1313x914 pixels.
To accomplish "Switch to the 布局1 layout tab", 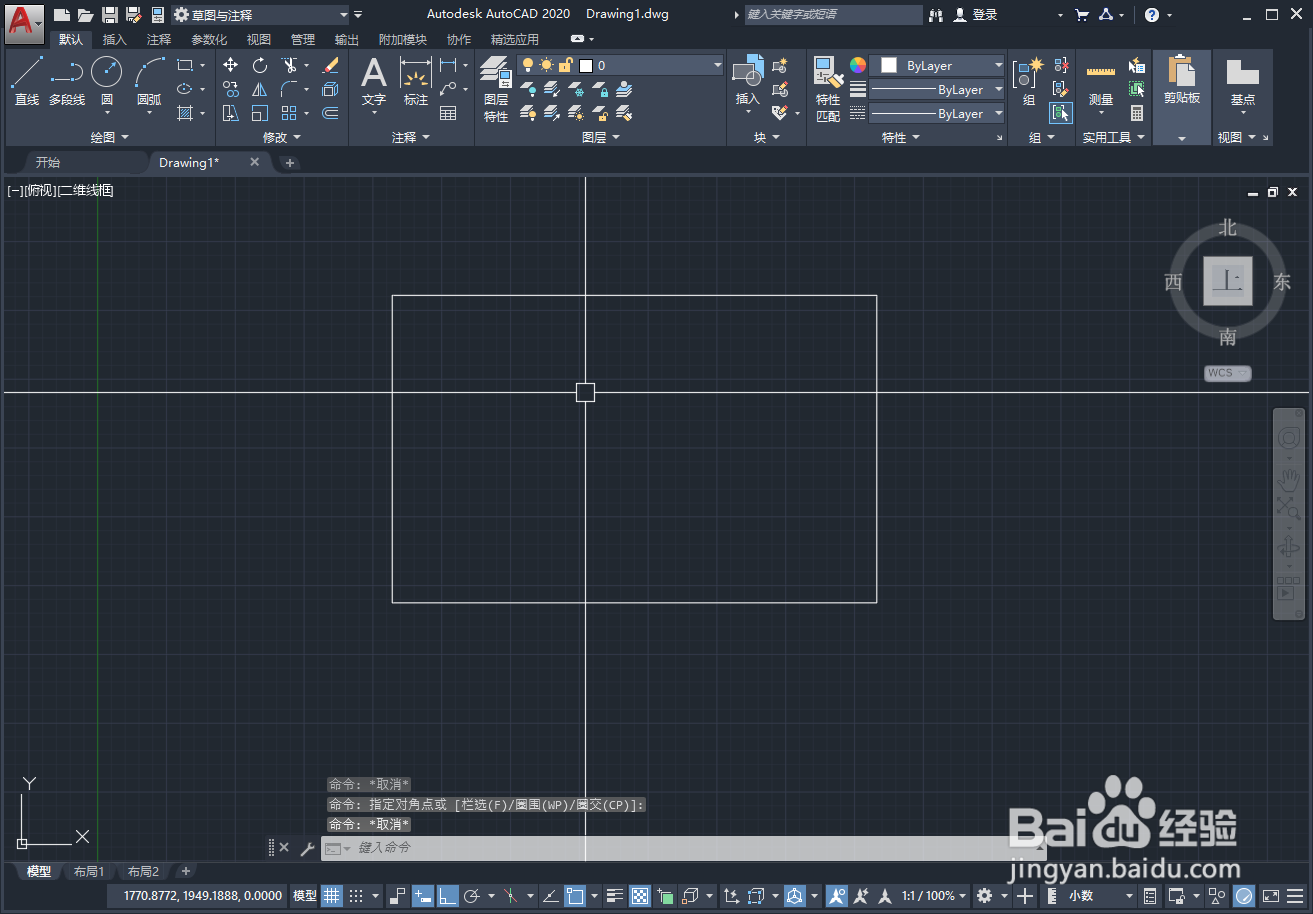I will (x=89, y=872).
